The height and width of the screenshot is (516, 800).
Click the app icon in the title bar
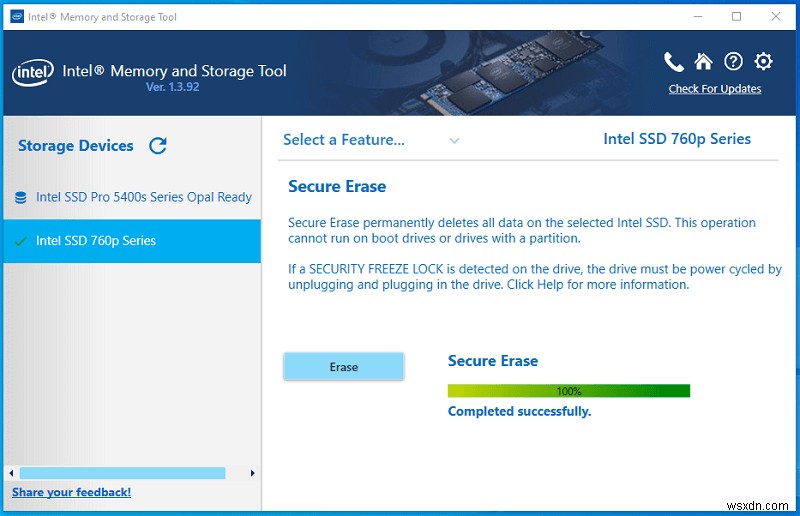pos(17,17)
